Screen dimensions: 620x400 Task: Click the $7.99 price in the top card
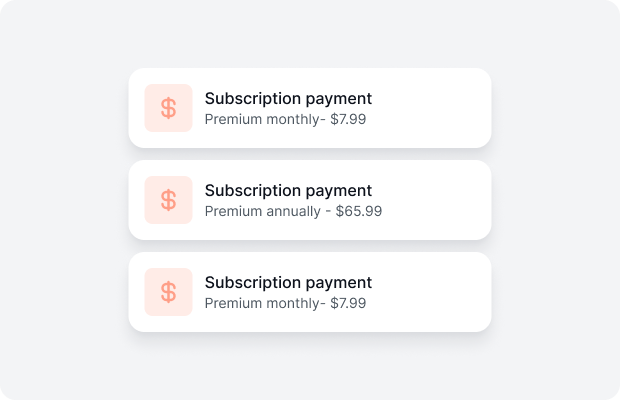[x=348, y=119]
